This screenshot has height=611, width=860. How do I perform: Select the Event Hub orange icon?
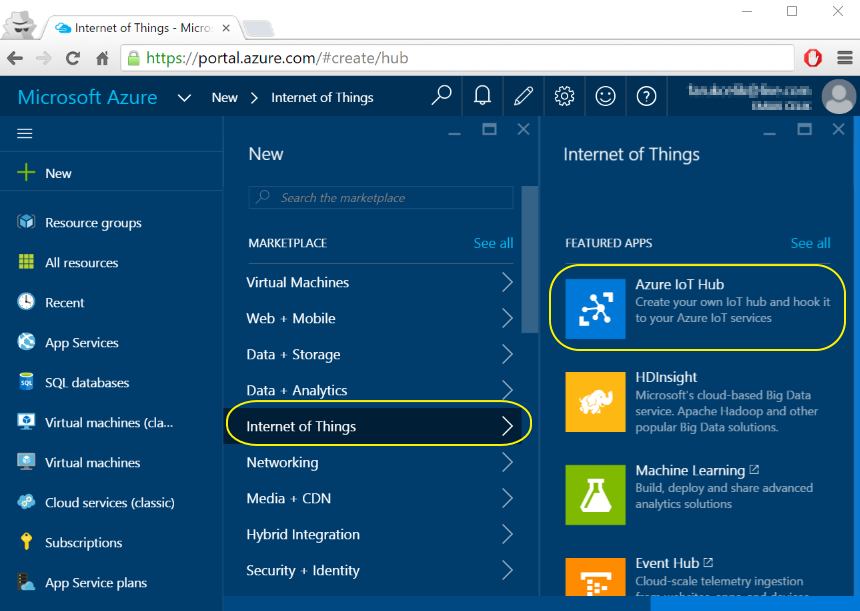click(595, 577)
